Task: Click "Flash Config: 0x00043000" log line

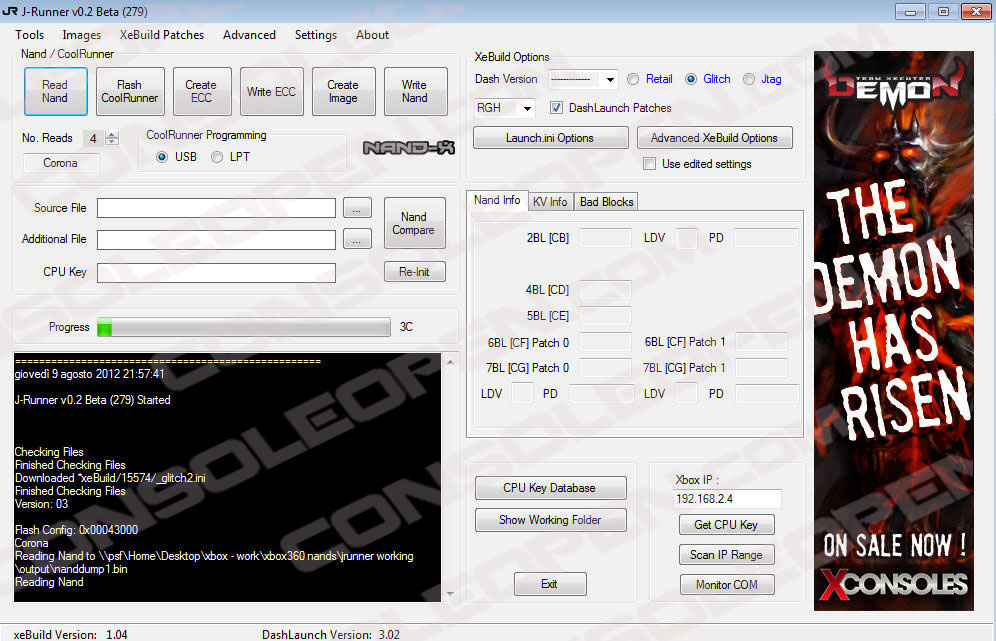Action: 76,530
